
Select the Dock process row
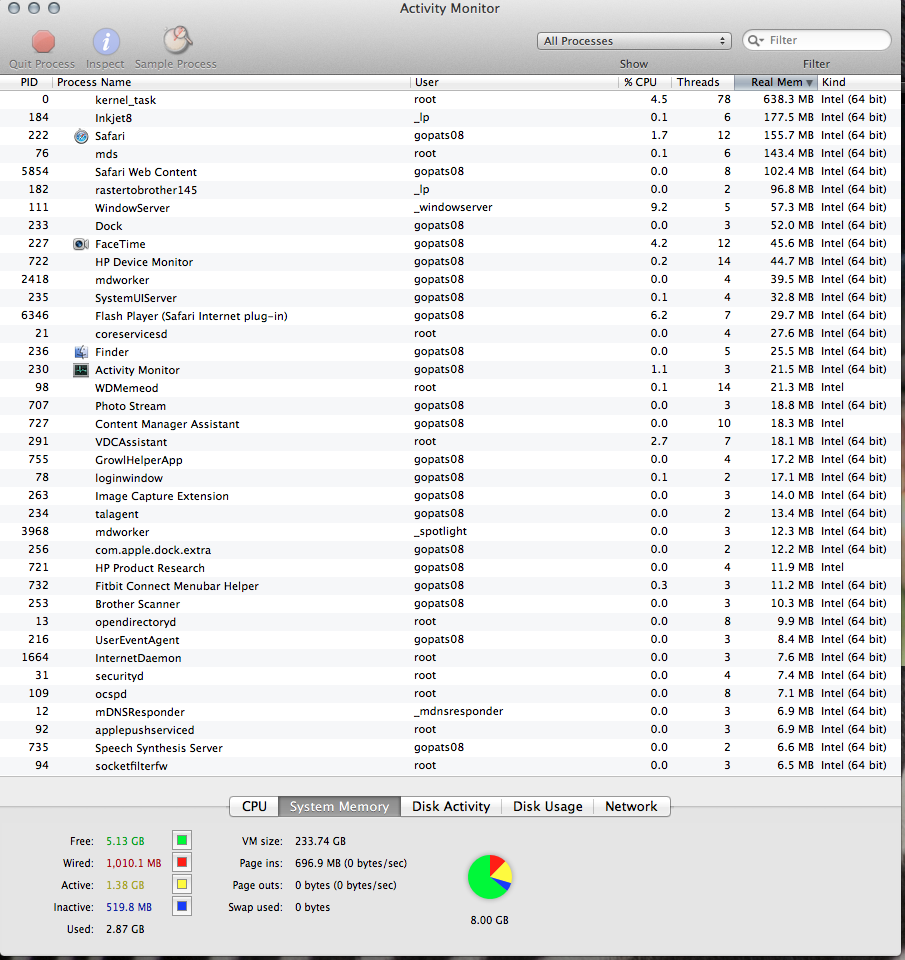click(x=450, y=226)
